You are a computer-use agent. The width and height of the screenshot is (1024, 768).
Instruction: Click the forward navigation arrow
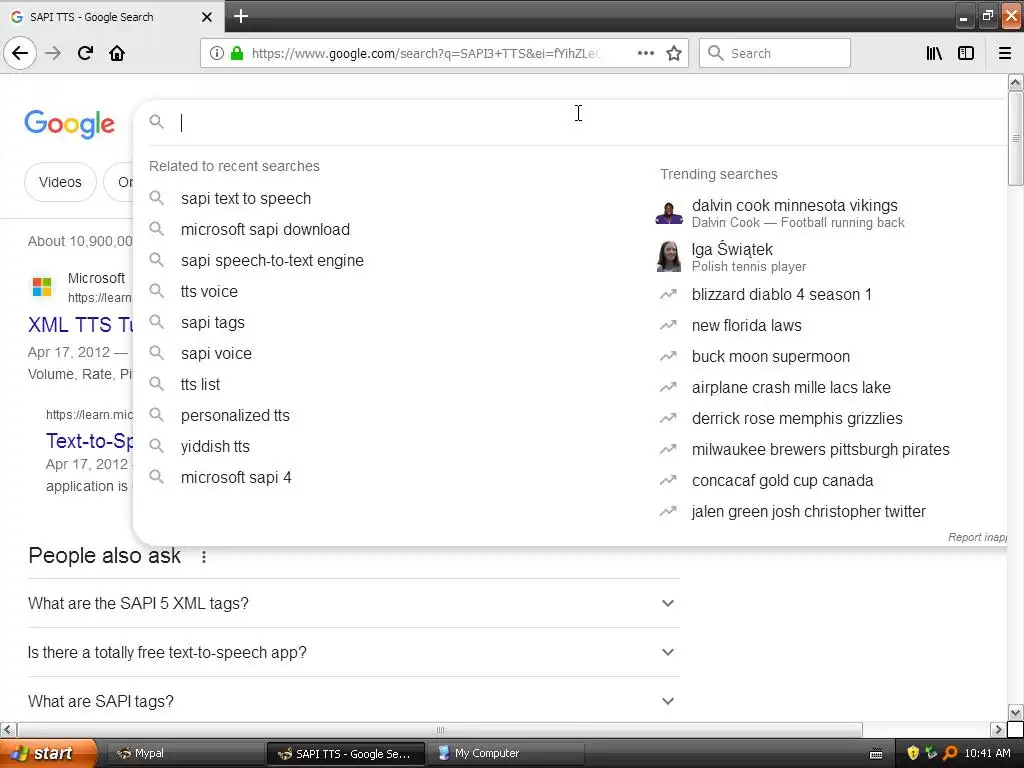click(53, 53)
